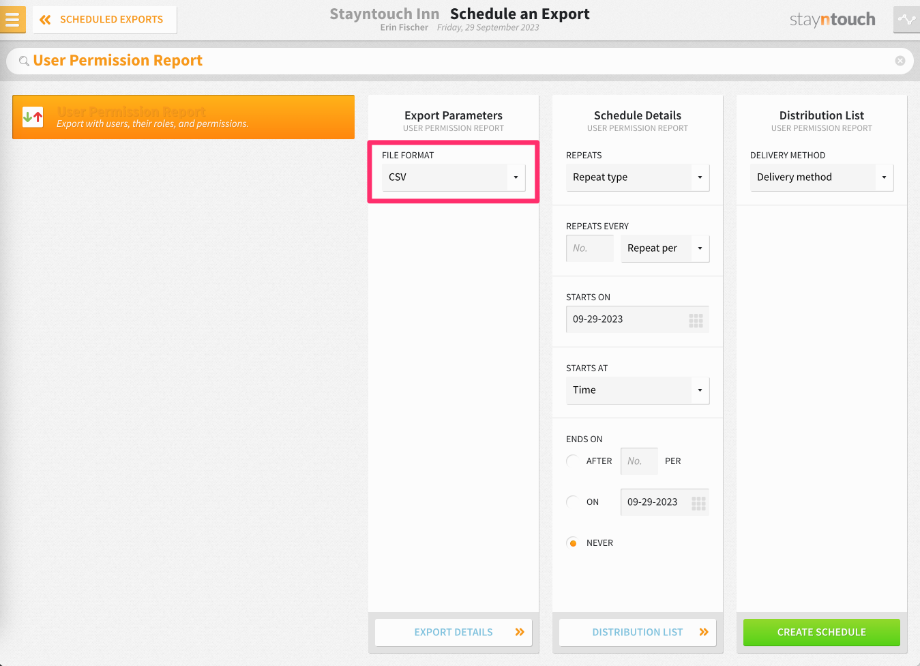Viewport: 920px width, 666px height.
Task: Click the export arrows icon on report card
Action: point(33,117)
